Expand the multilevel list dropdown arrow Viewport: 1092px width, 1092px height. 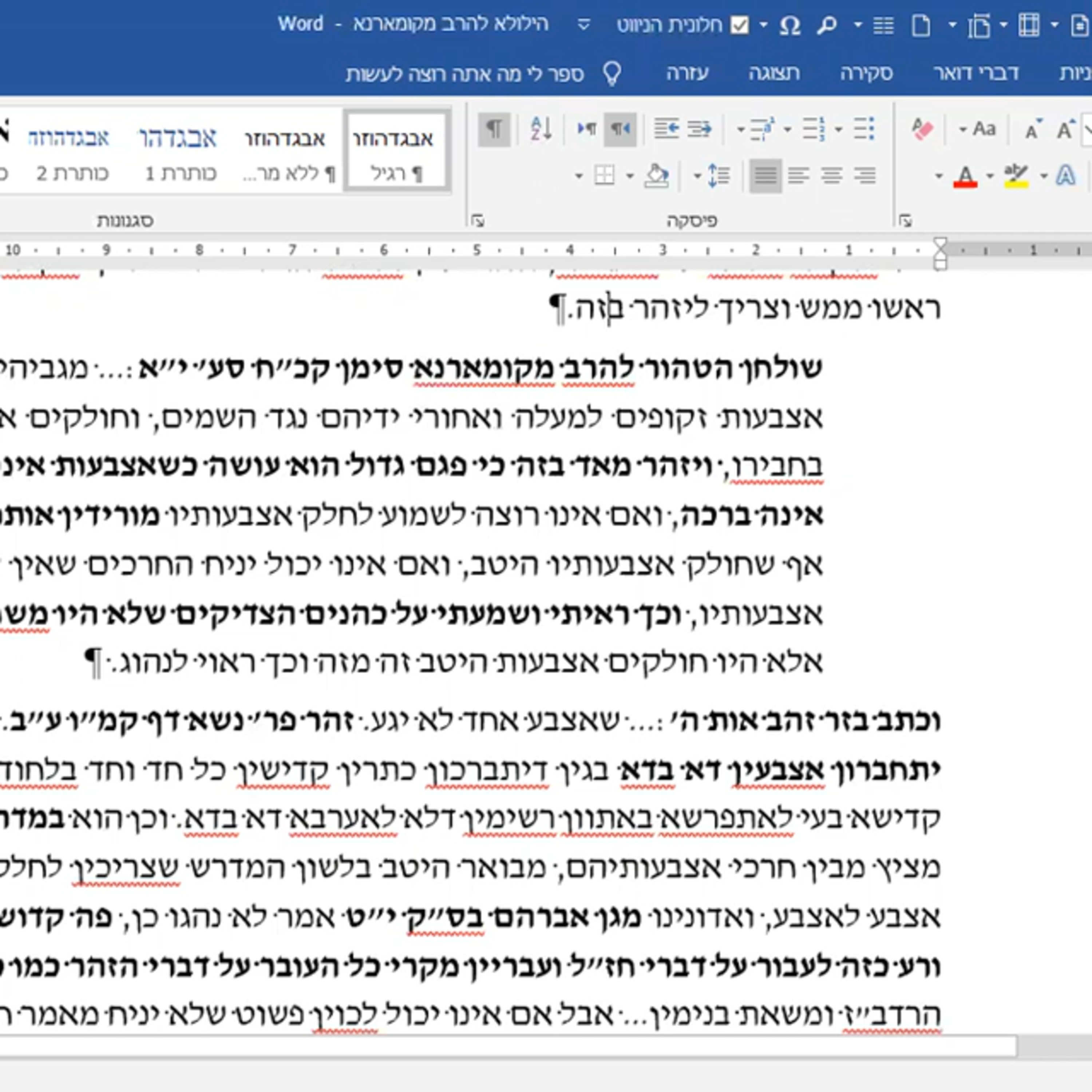pos(740,130)
